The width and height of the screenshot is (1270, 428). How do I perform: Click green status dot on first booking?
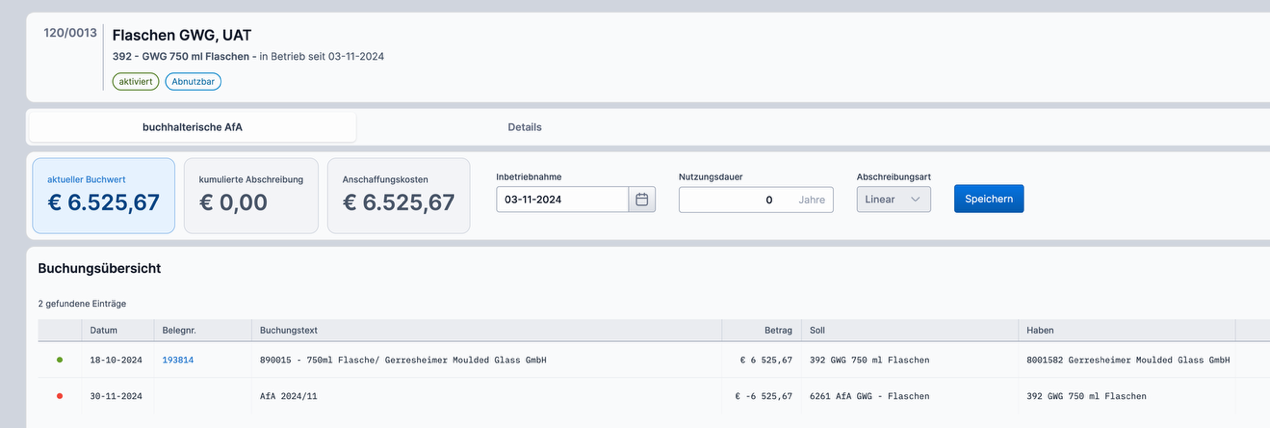(59, 360)
